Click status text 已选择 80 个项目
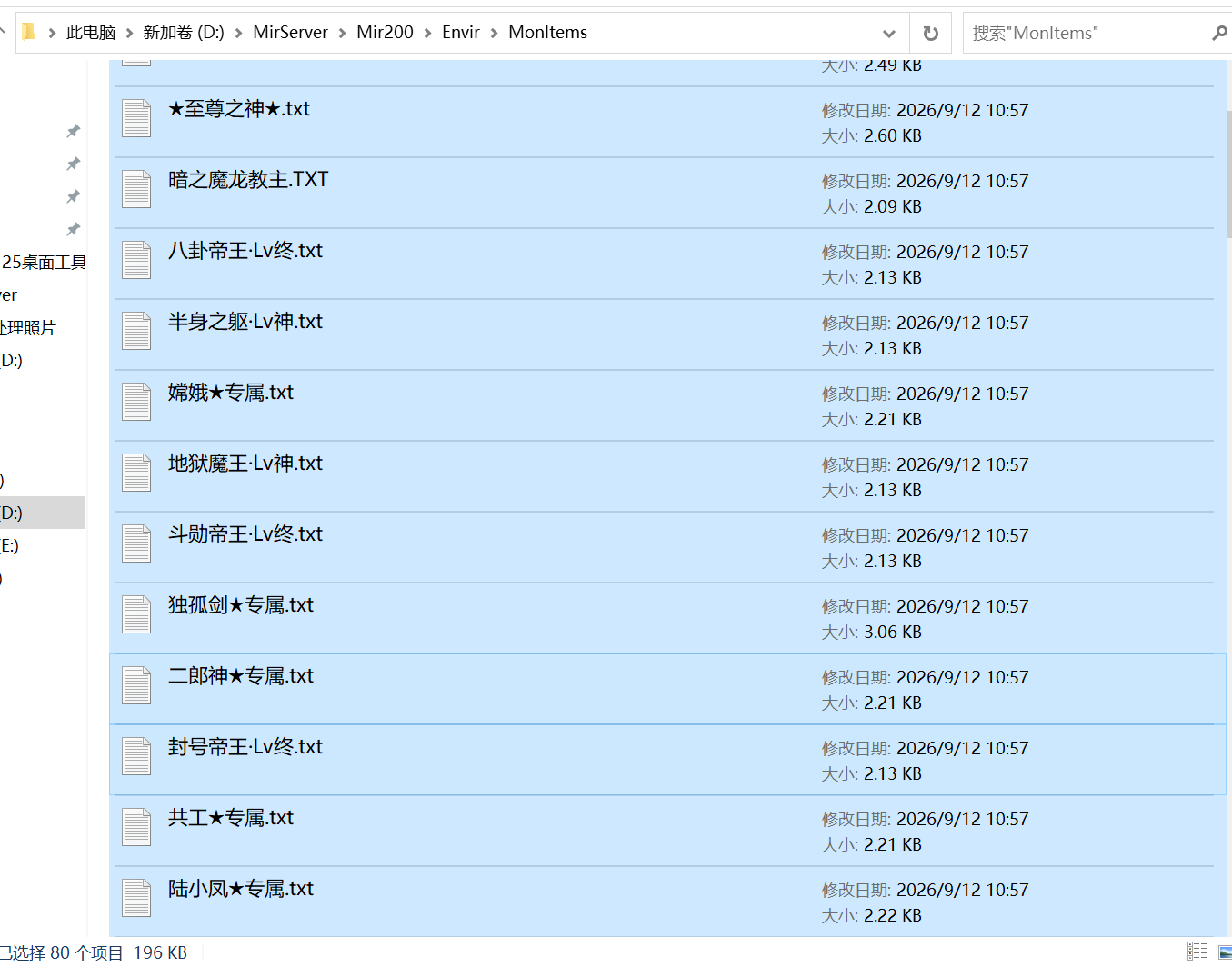This screenshot has height=967, width=1232. coord(61,952)
